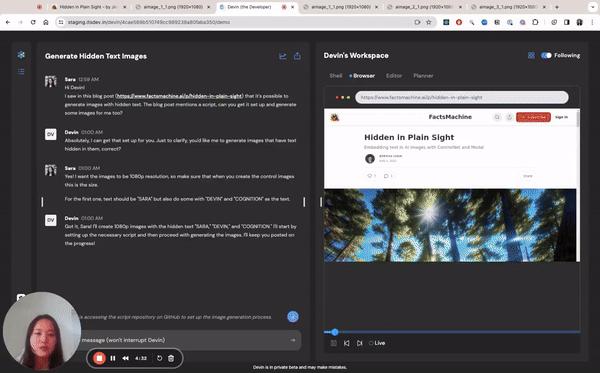The height and width of the screenshot is (373, 600).
Task: Click the red Subscribe button
Action: 533,117
